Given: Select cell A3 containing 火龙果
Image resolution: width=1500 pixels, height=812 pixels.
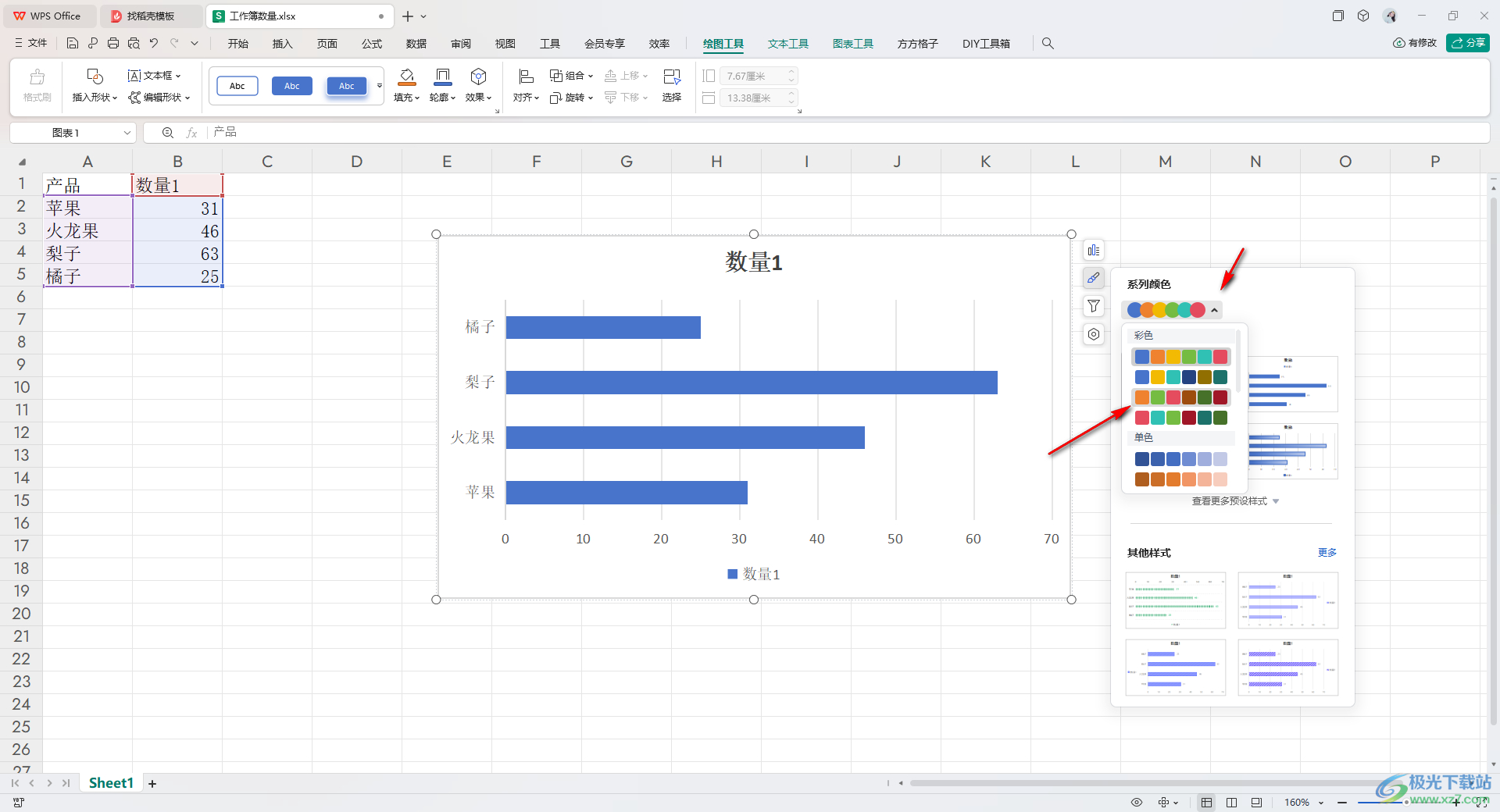Looking at the screenshot, I should tap(87, 230).
